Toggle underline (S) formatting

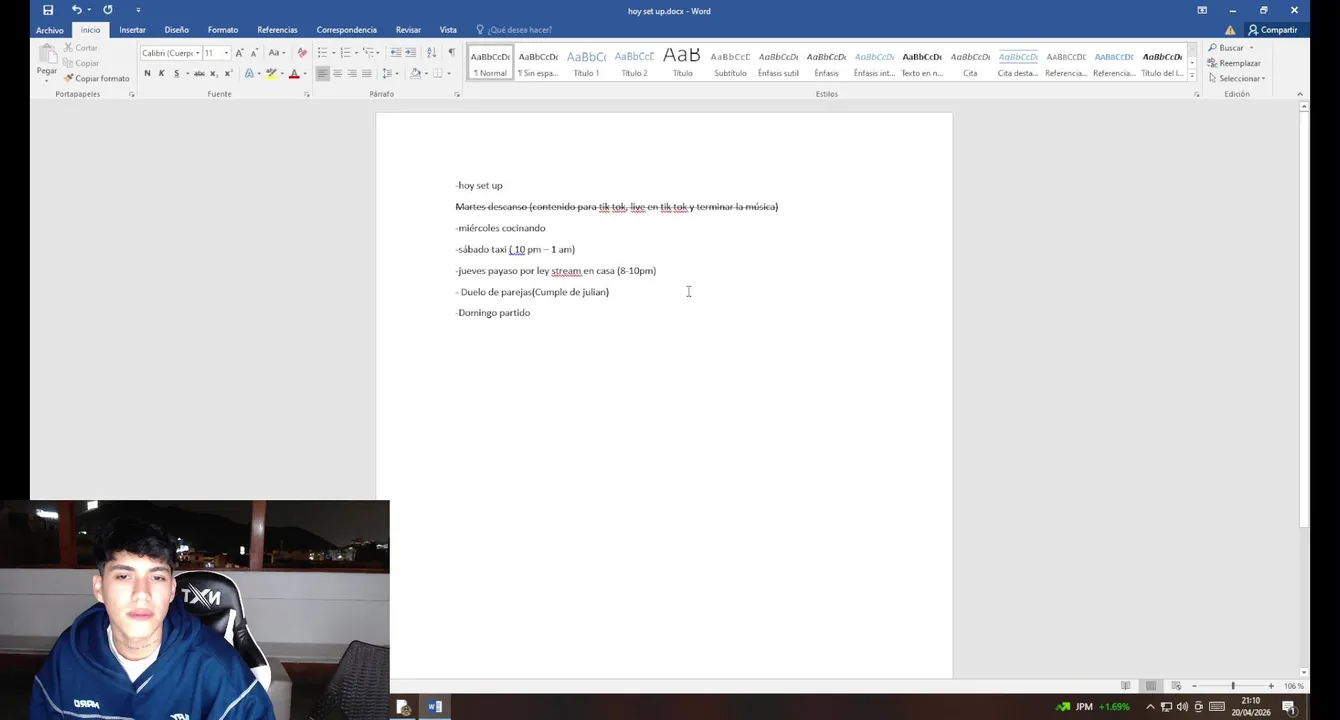[176, 73]
